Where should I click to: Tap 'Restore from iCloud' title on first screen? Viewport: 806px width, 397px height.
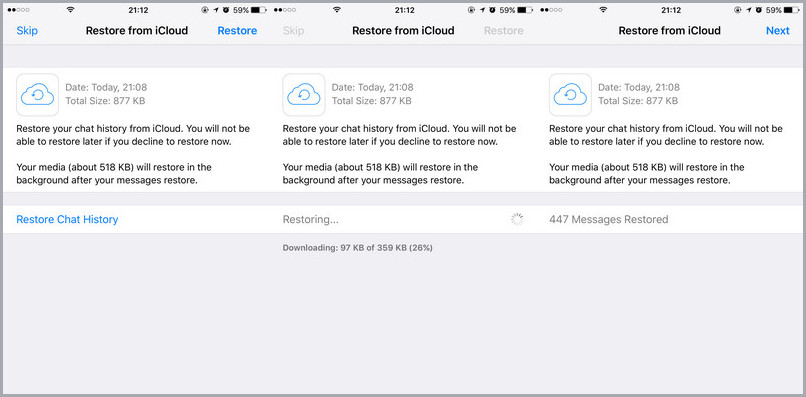[x=137, y=30]
